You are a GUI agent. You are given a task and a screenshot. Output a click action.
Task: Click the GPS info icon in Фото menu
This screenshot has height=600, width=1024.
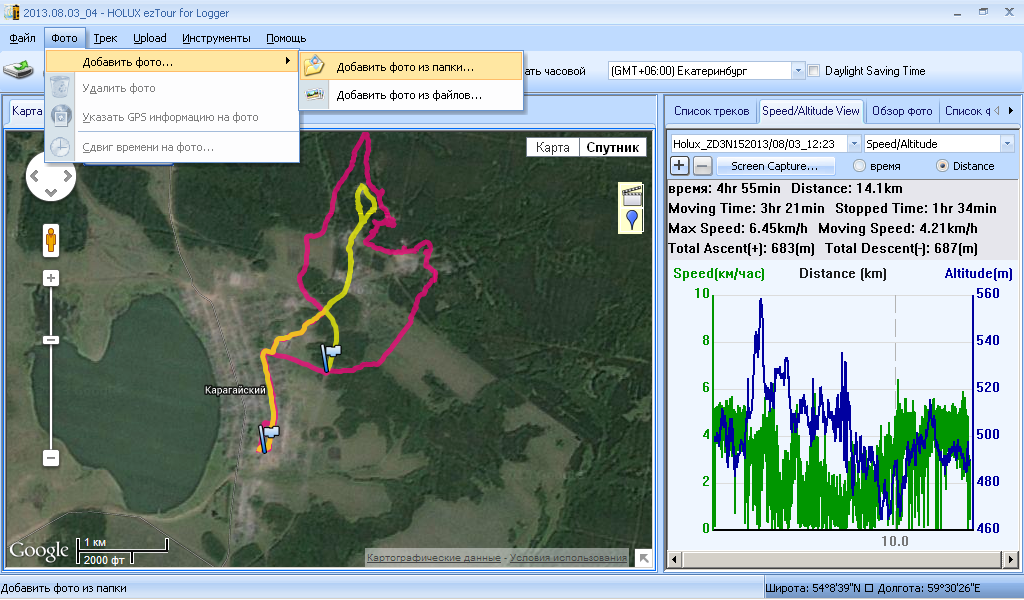(60, 117)
